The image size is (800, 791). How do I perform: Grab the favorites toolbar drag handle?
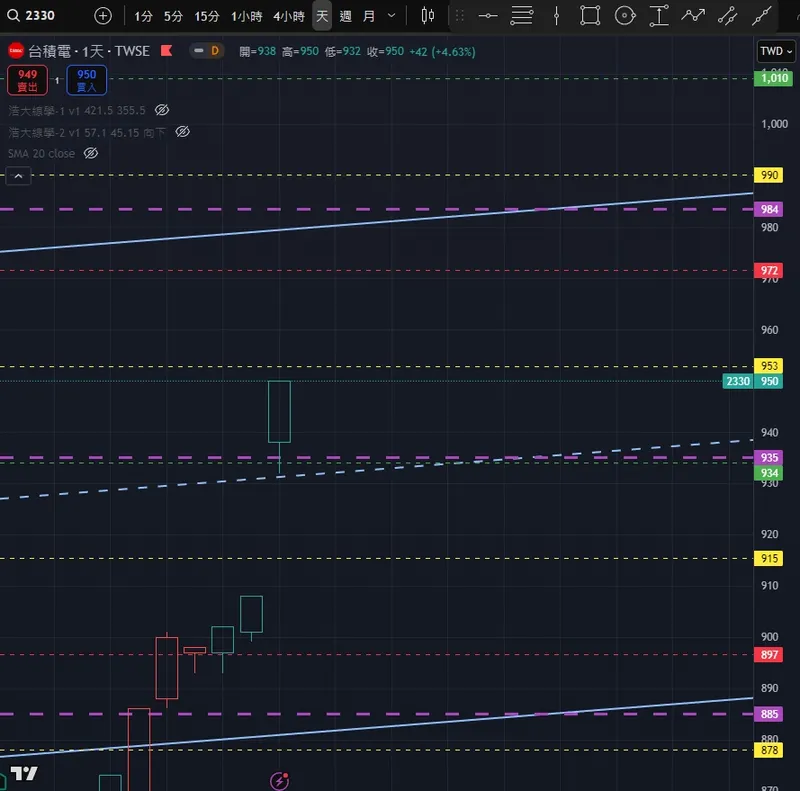tap(459, 16)
